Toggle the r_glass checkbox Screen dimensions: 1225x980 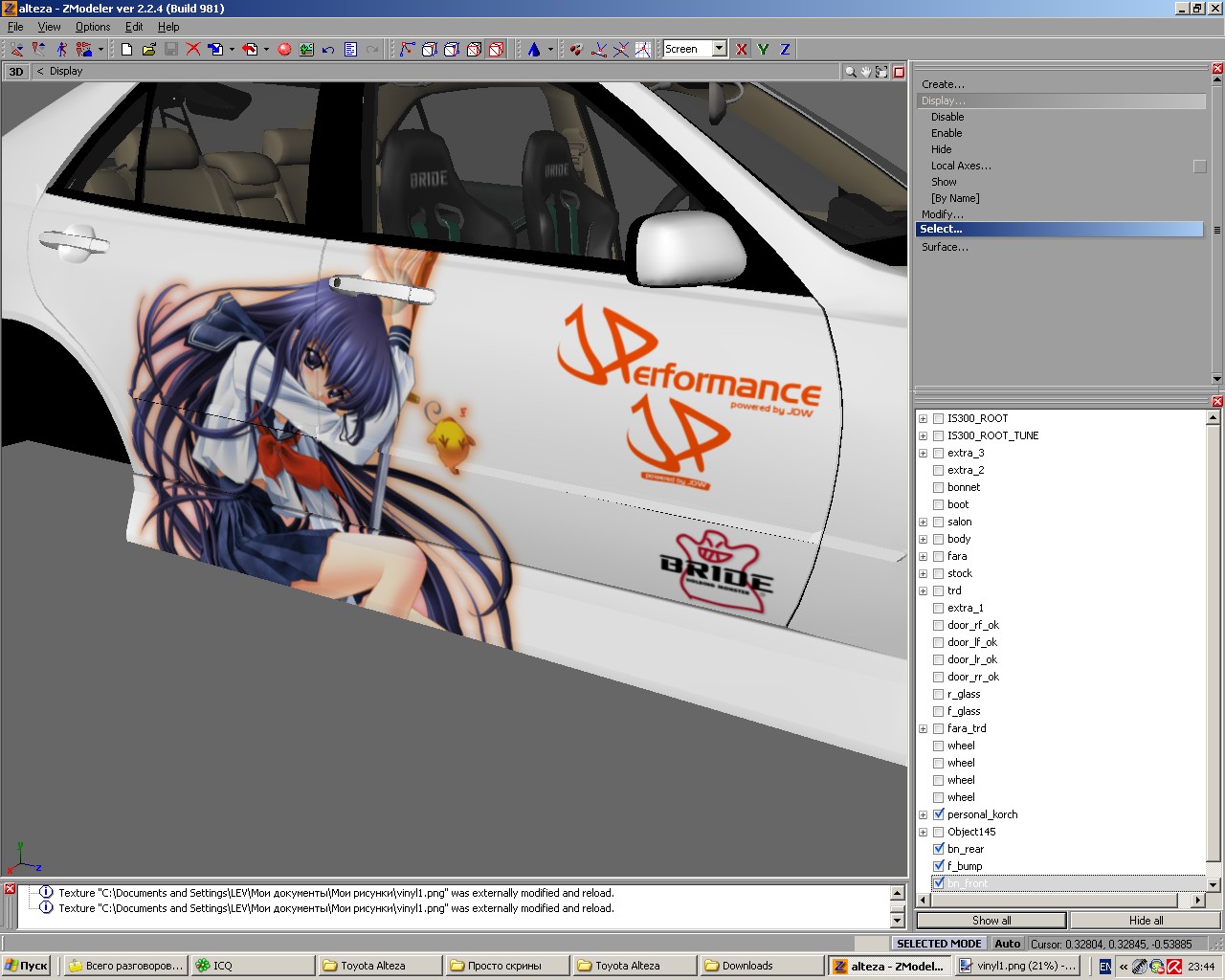click(x=938, y=694)
